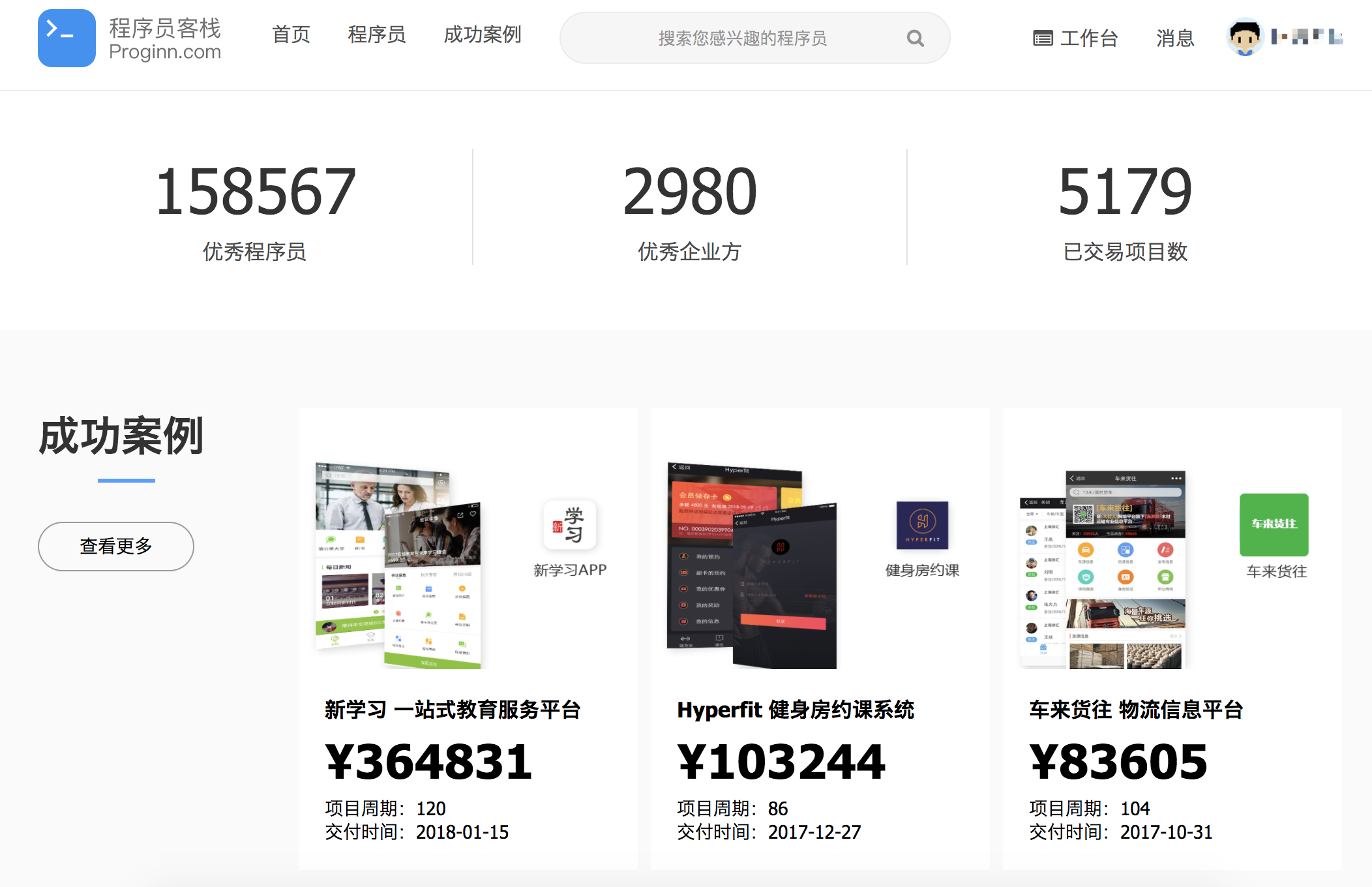The width and height of the screenshot is (1372, 887).
Task: Open the 新学习 phone screenshots thumbnail
Action: point(398,565)
